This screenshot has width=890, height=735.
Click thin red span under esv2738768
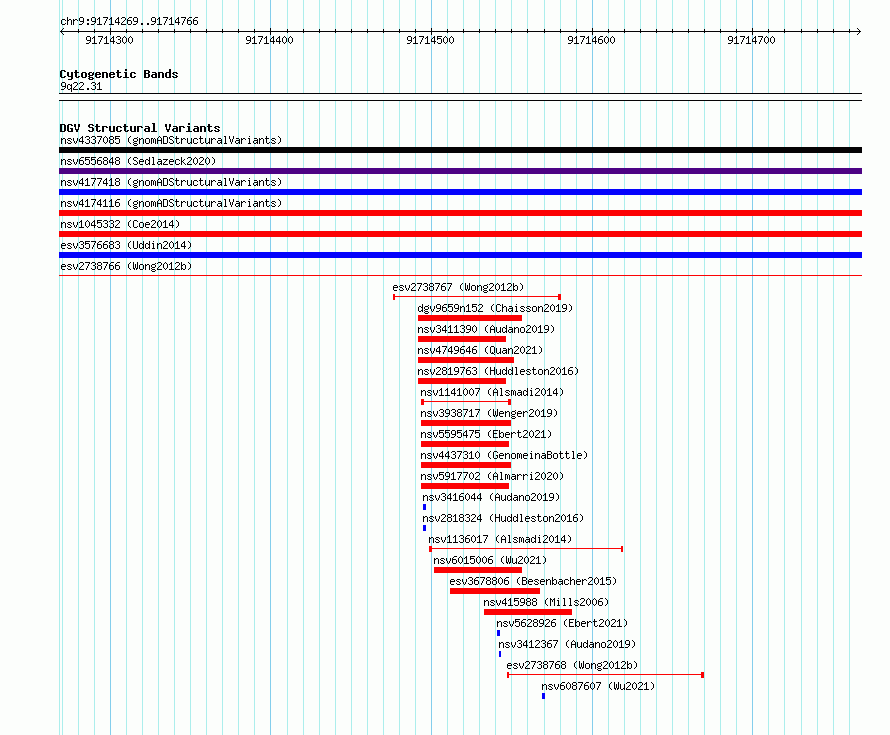coord(606,675)
